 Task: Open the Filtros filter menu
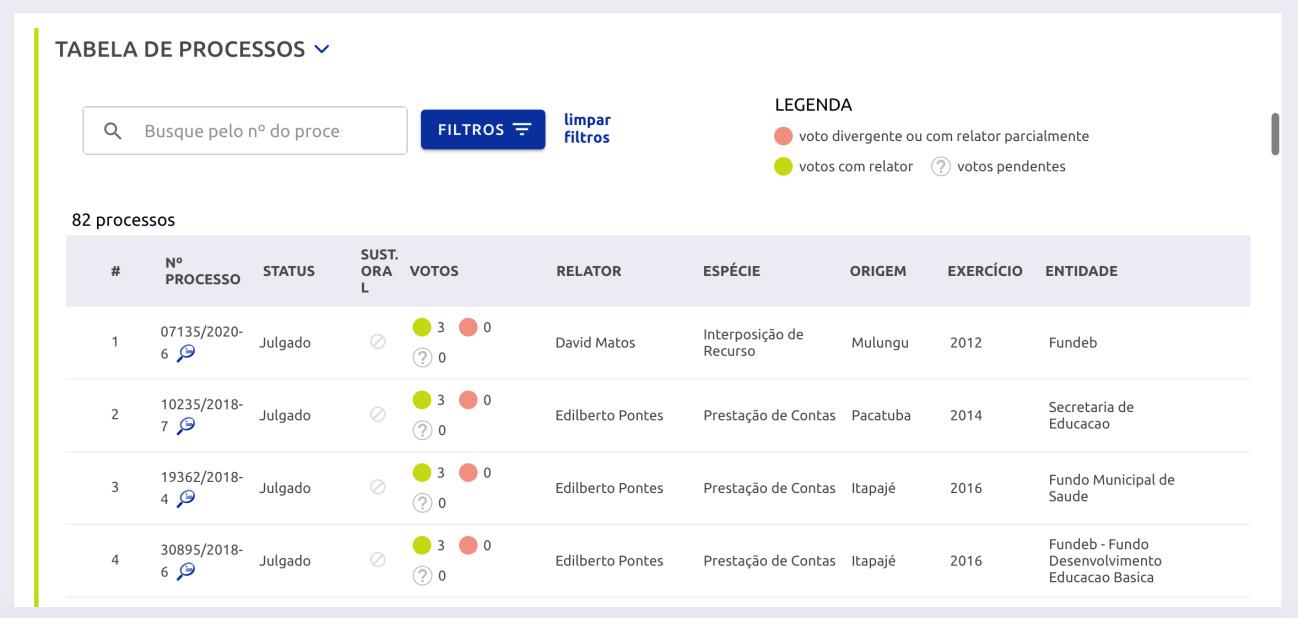483,130
